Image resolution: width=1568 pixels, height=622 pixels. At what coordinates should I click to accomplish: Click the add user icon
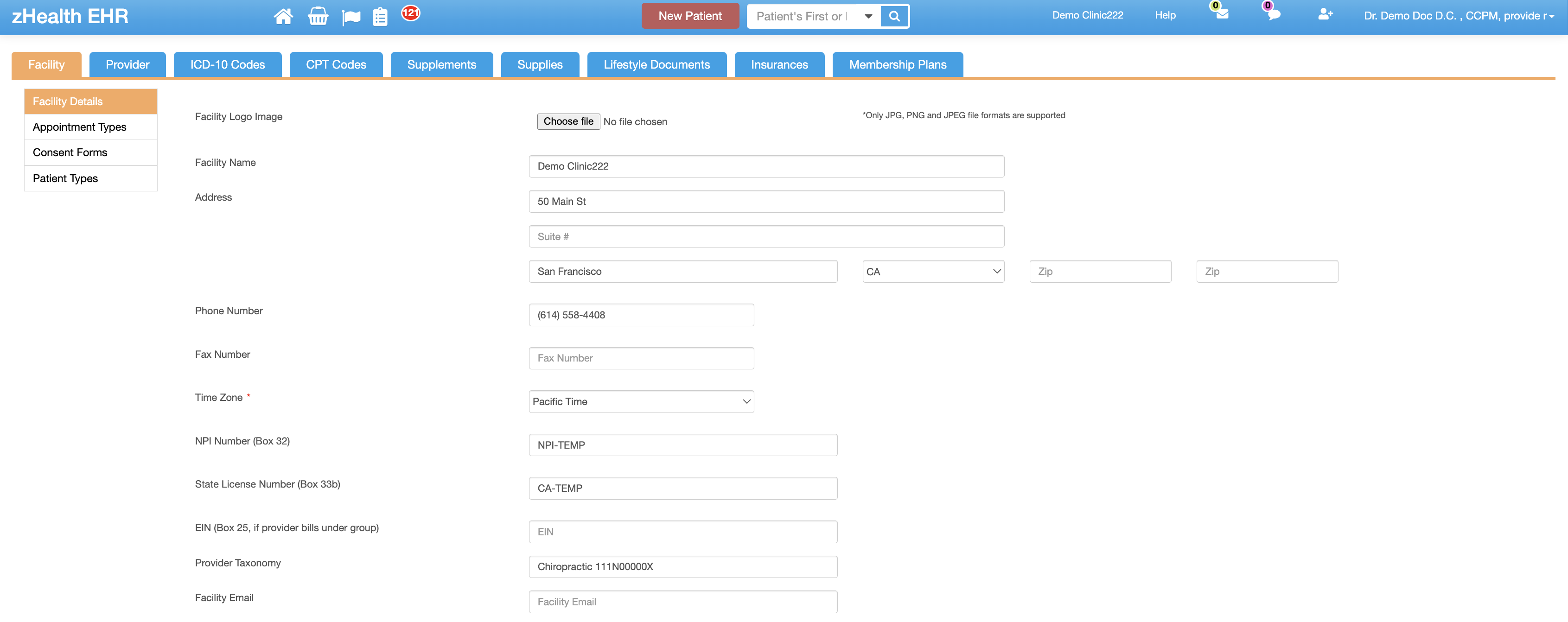tap(1325, 14)
